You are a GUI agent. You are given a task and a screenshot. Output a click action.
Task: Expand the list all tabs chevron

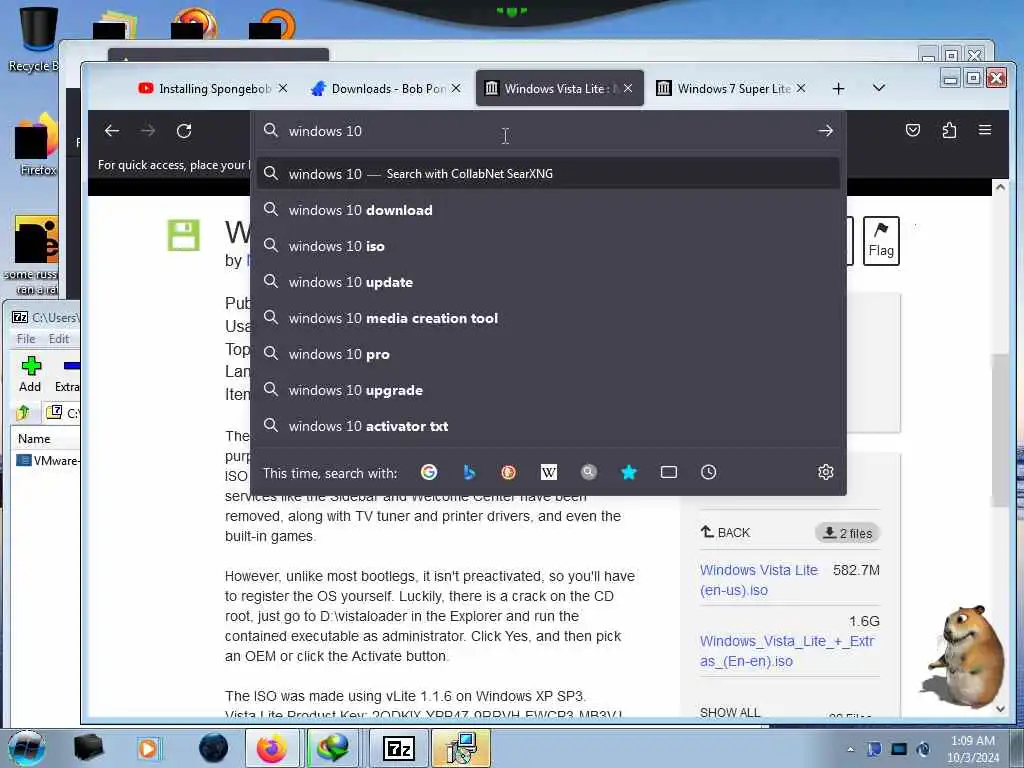point(879,88)
